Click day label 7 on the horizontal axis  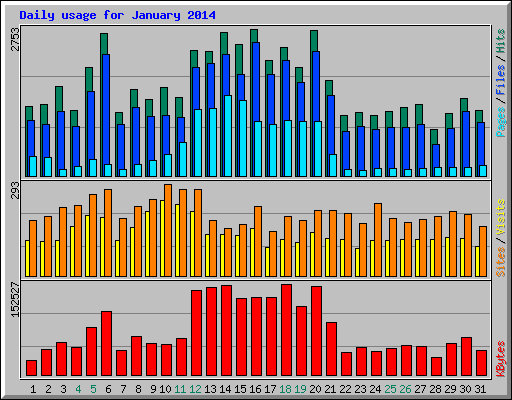click(x=123, y=389)
